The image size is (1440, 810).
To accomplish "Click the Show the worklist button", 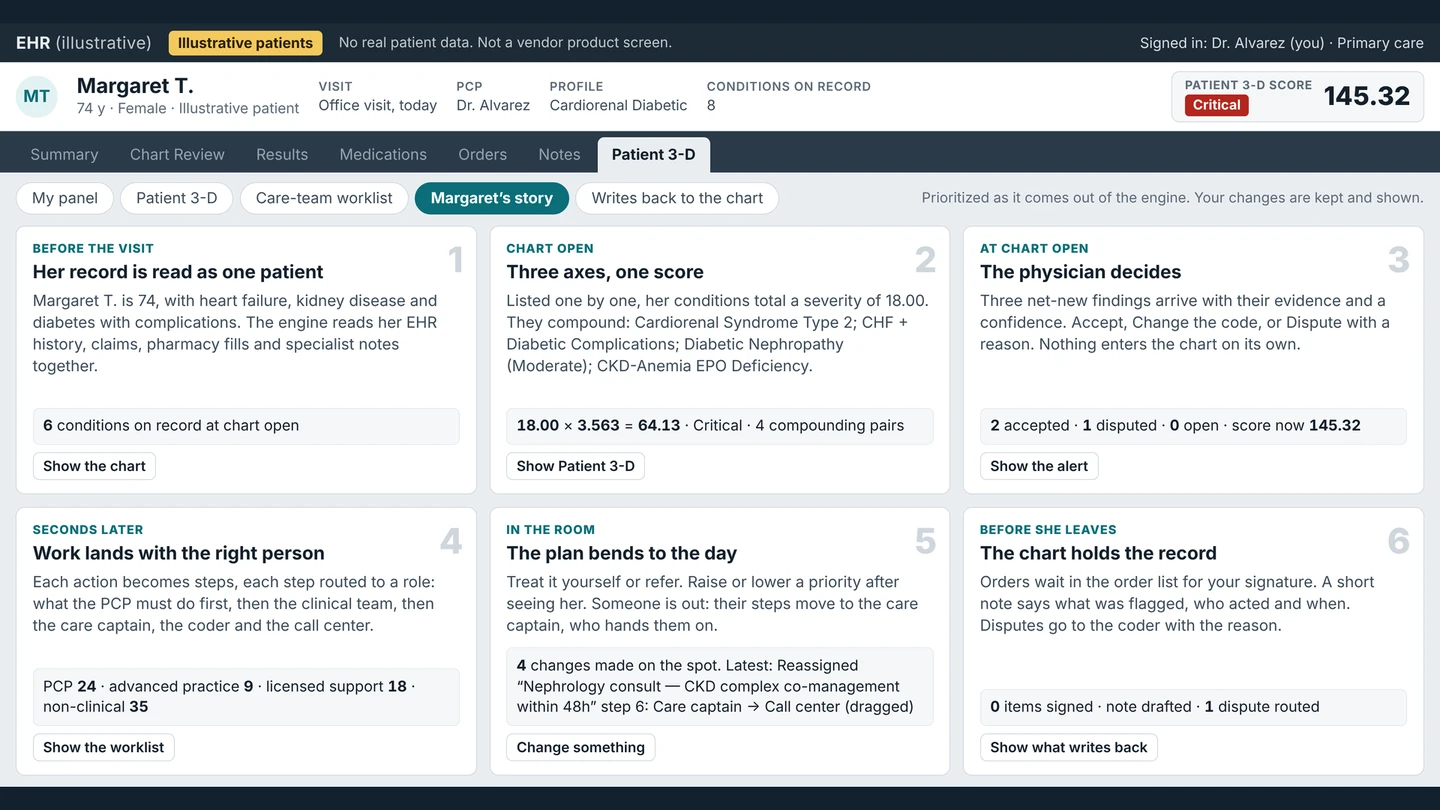I will pos(104,747).
